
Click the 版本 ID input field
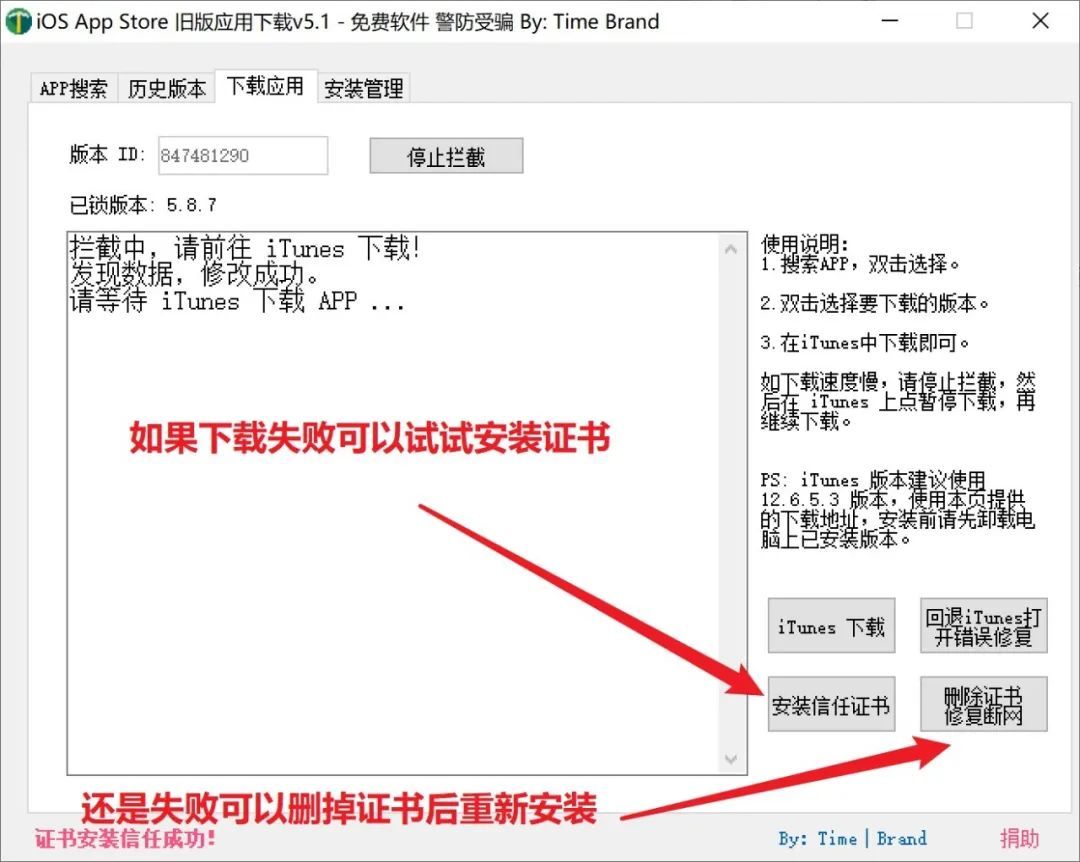point(243,155)
